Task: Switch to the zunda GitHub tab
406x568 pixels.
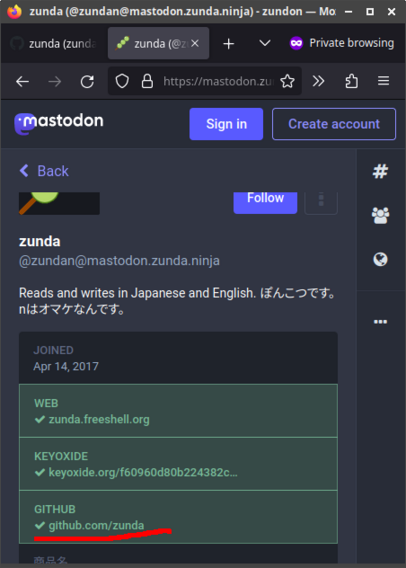Action: (55, 43)
